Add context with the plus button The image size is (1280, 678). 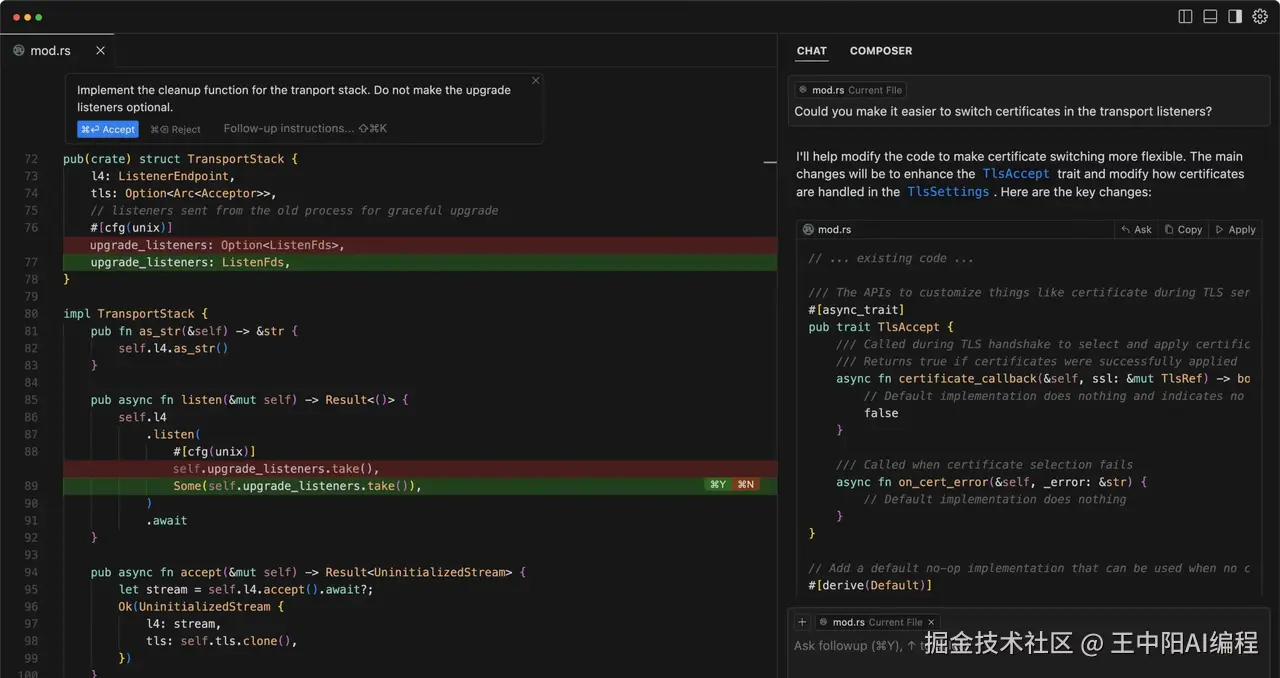(802, 622)
